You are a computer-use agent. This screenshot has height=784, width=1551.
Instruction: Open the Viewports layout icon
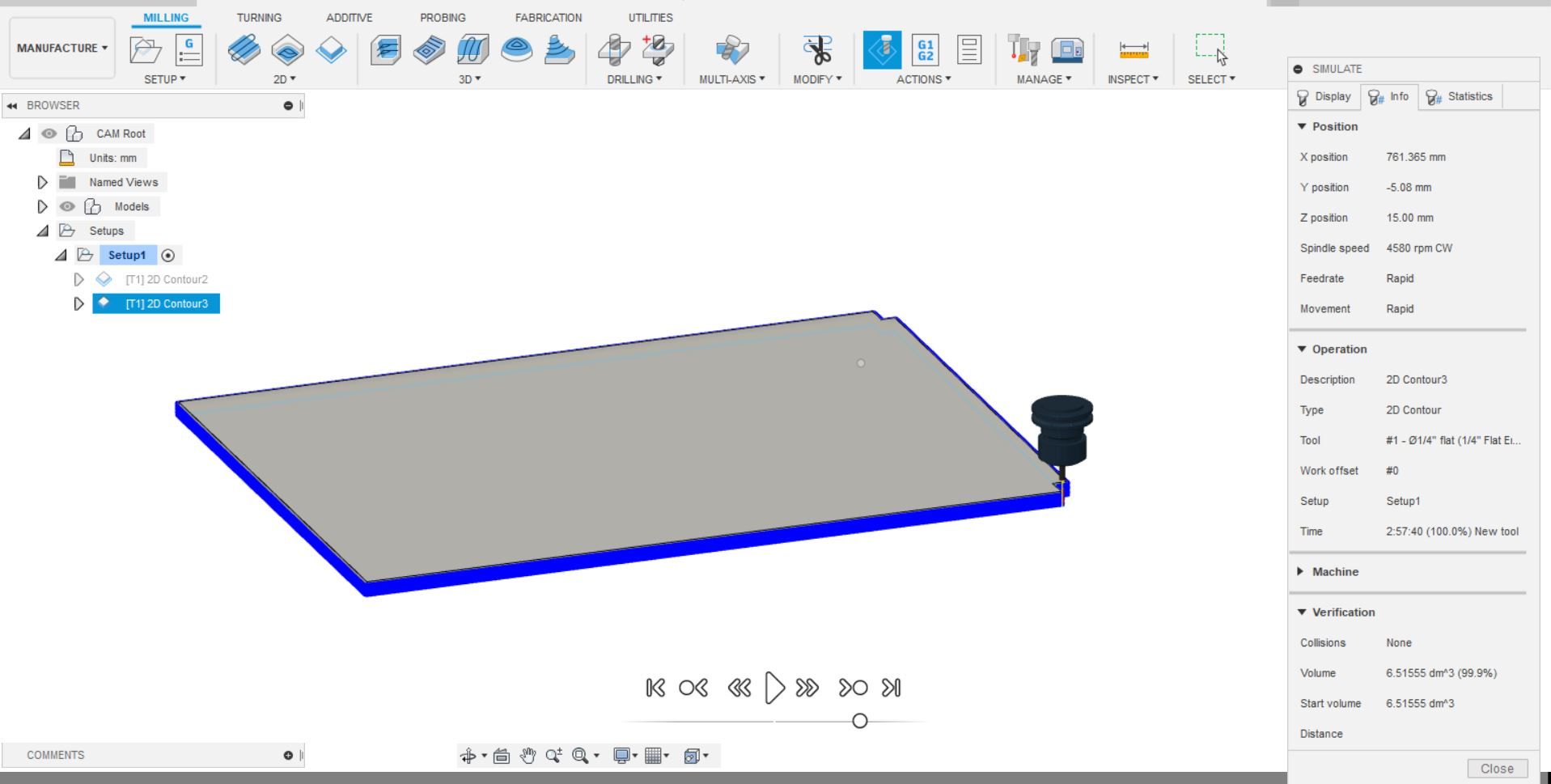(692, 756)
